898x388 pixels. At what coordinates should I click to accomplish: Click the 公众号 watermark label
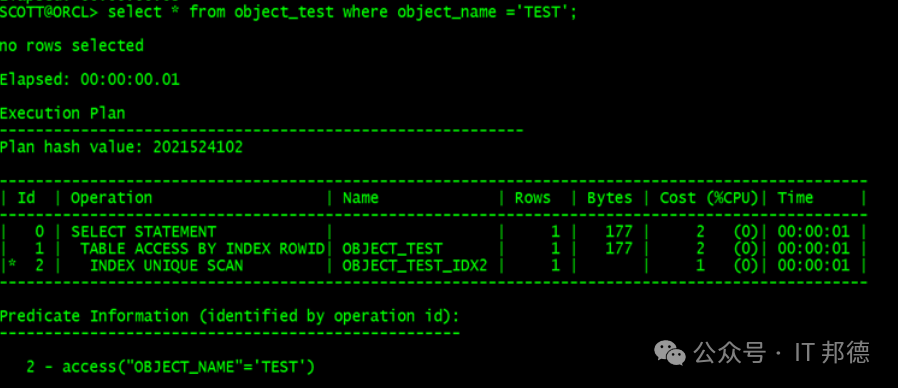tap(729, 352)
